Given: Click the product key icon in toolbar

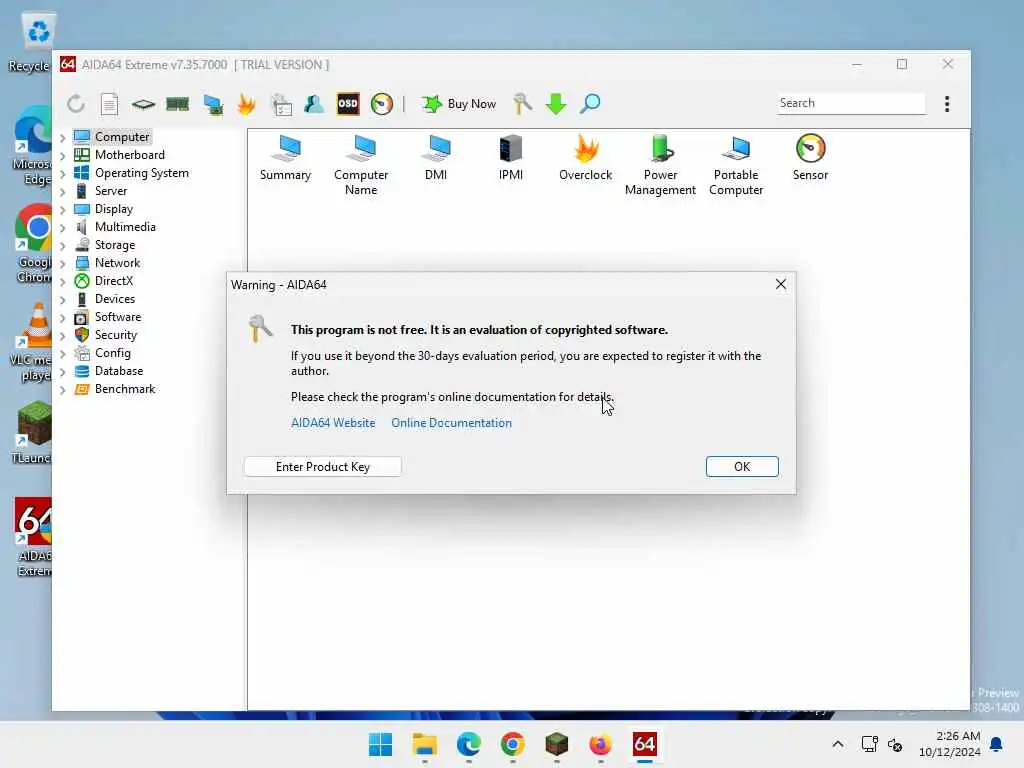Looking at the screenshot, I should [x=522, y=104].
